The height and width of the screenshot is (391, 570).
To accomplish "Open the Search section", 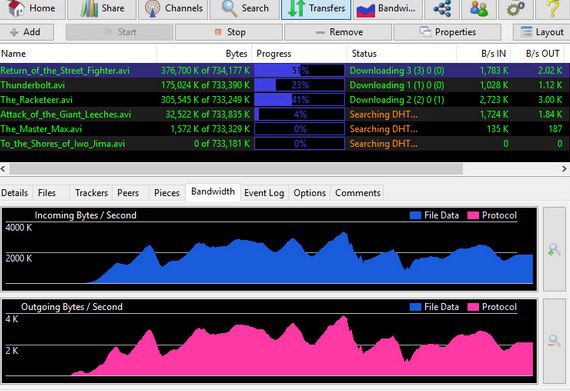I will 245,9.
